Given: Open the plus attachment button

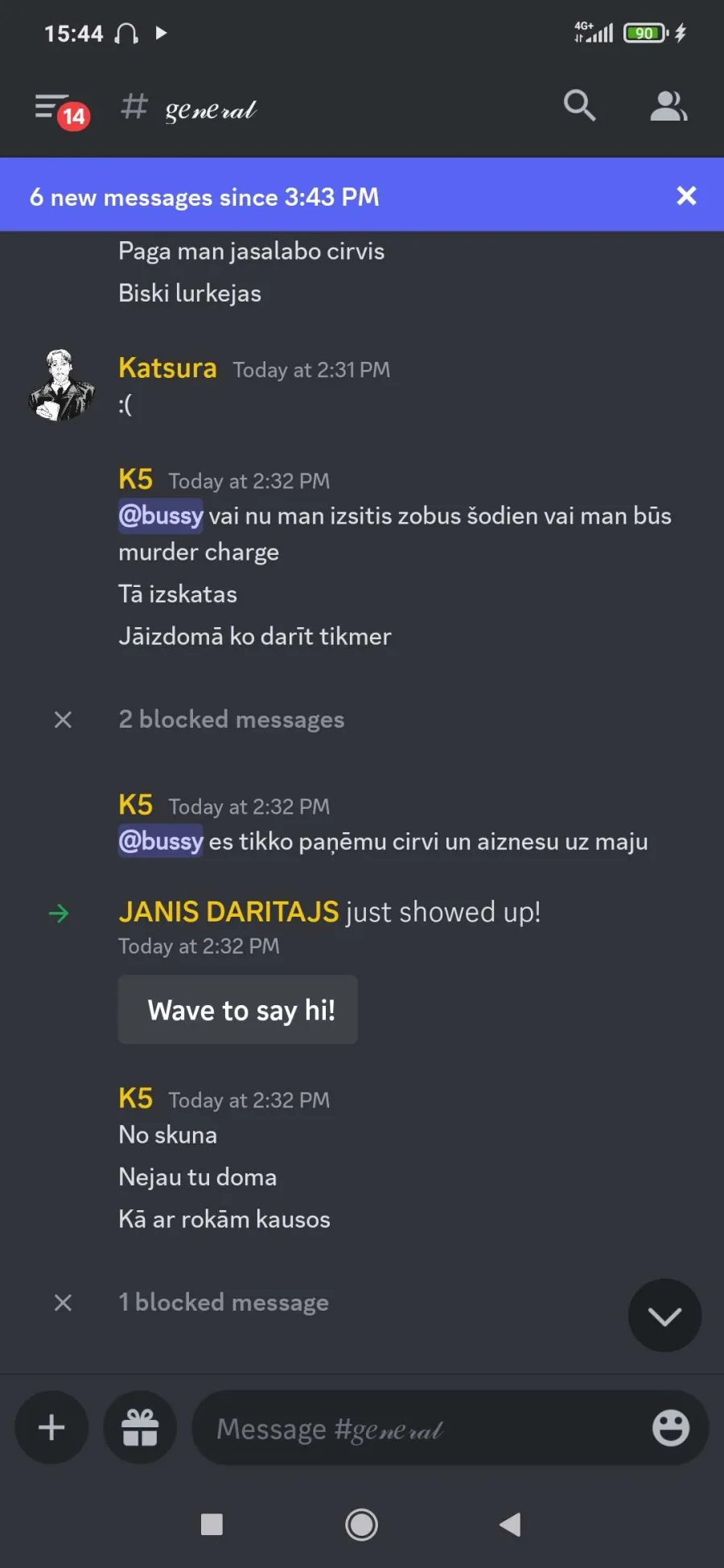Looking at the screenshot, I should pos(51,1427).
